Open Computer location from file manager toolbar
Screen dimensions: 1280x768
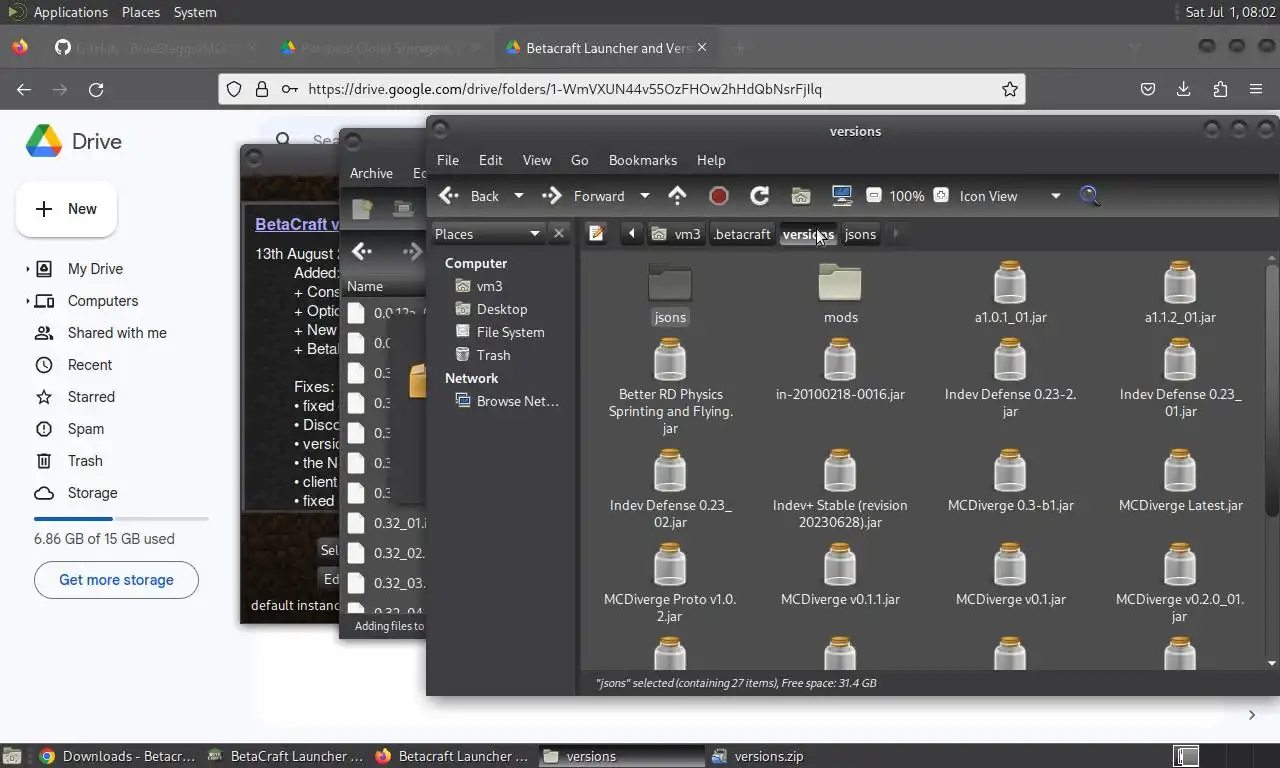(841, 196)
